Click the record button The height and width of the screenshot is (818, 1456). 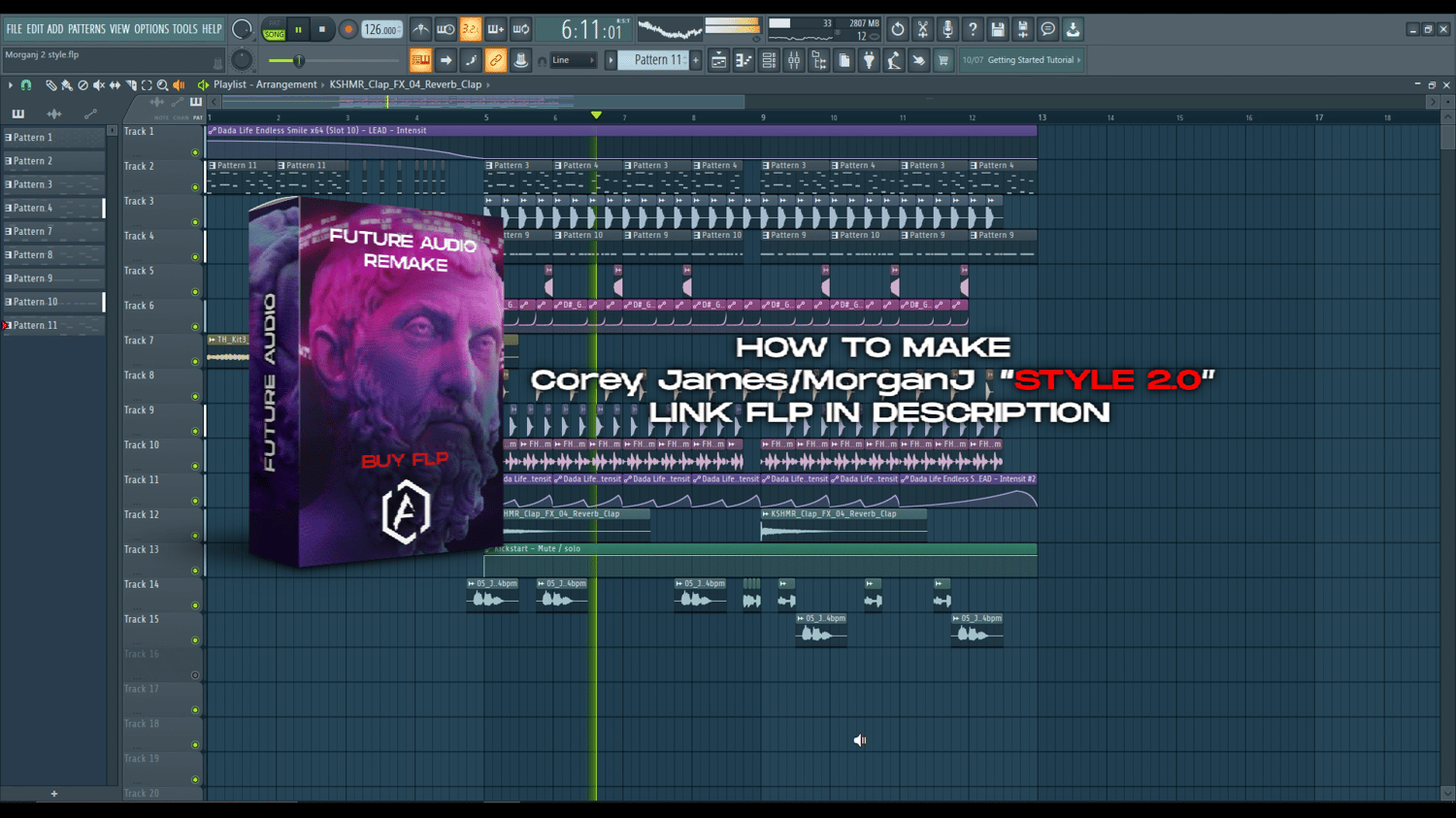pos(347,29)
